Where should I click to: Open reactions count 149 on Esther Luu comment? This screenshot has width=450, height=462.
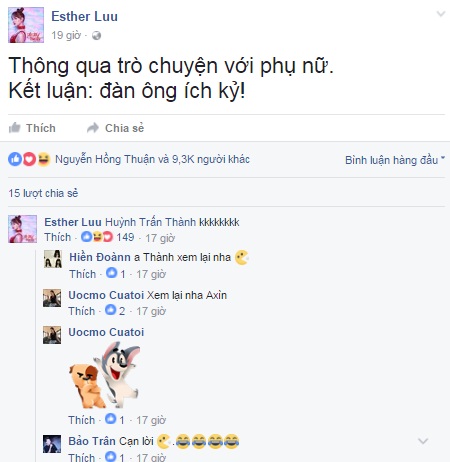125,237
